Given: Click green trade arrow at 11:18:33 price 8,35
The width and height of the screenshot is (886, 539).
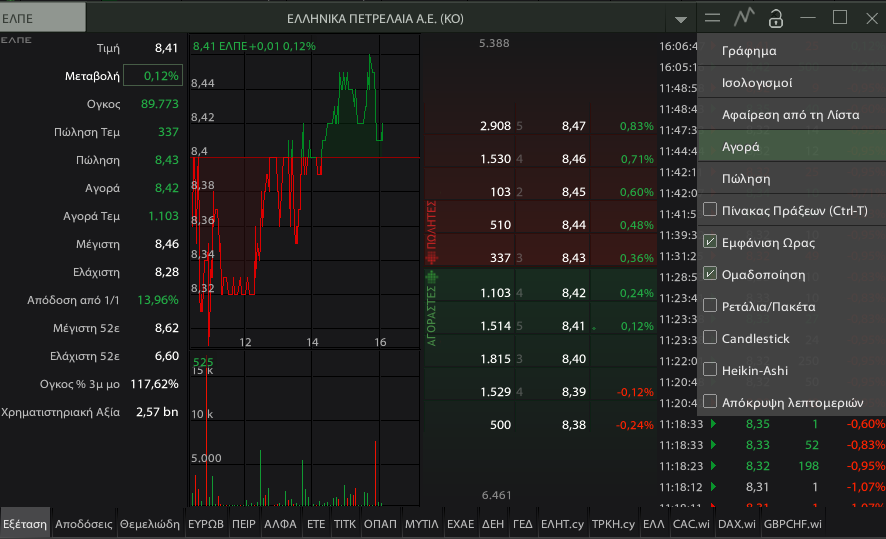Looking at the screenshot, I should (x=714, y=424).
